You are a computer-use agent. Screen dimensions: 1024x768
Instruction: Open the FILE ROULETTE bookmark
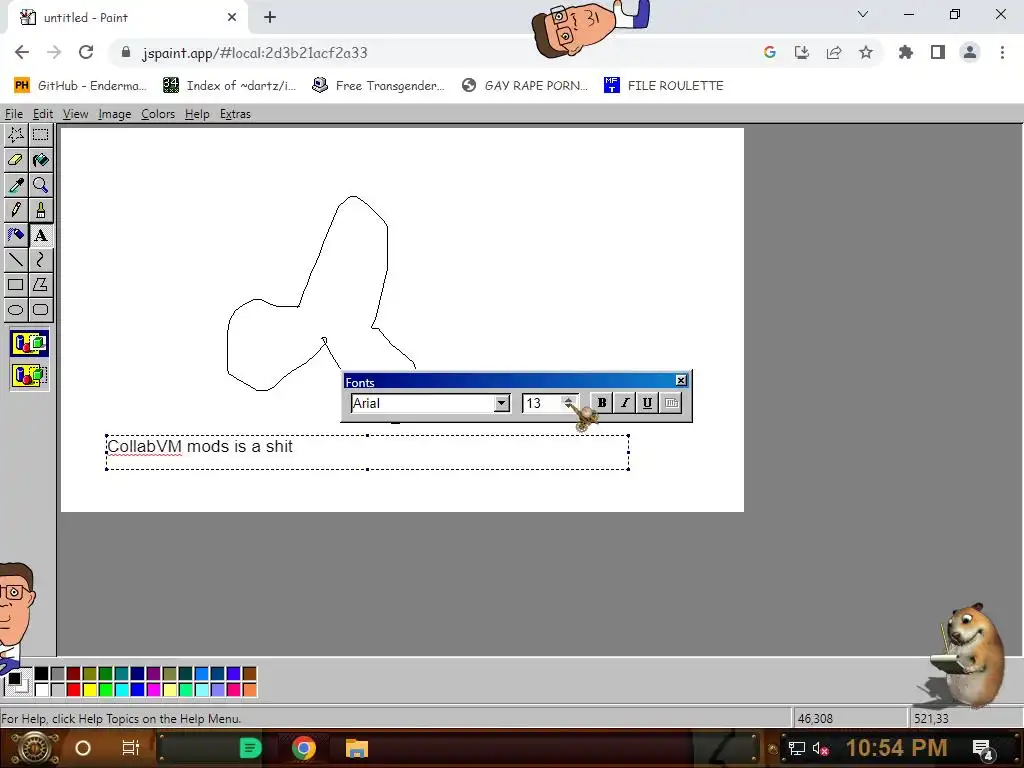click(664, 86)
